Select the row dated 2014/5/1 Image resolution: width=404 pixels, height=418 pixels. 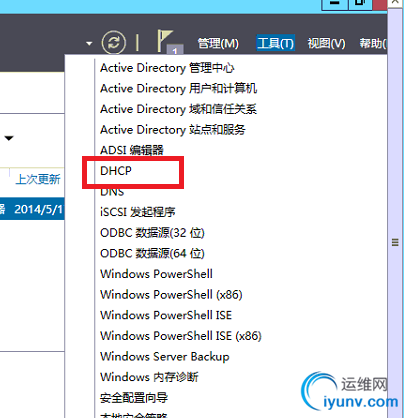[x=32, y=210]
